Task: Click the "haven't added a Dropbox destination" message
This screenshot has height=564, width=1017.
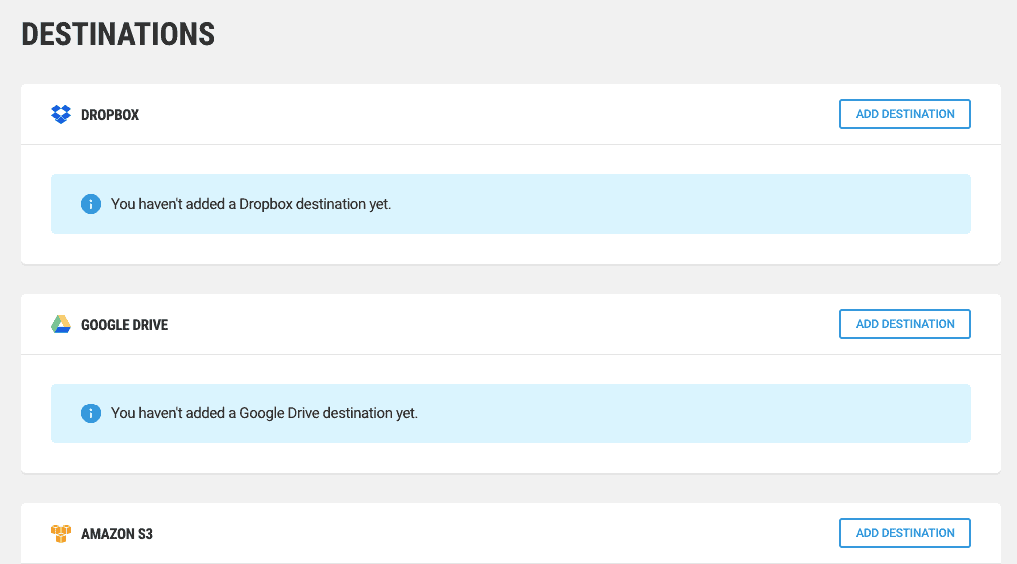Action: (251, 204)
